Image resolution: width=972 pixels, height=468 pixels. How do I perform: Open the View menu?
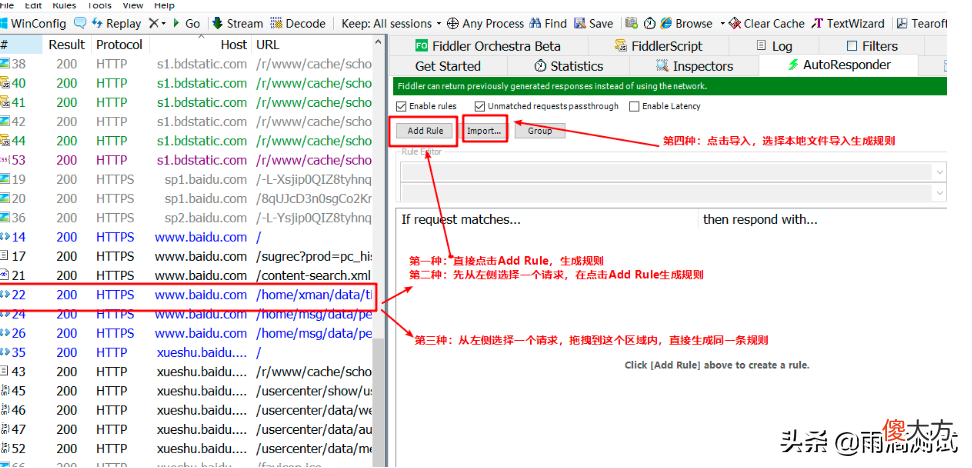pos(133,5)
